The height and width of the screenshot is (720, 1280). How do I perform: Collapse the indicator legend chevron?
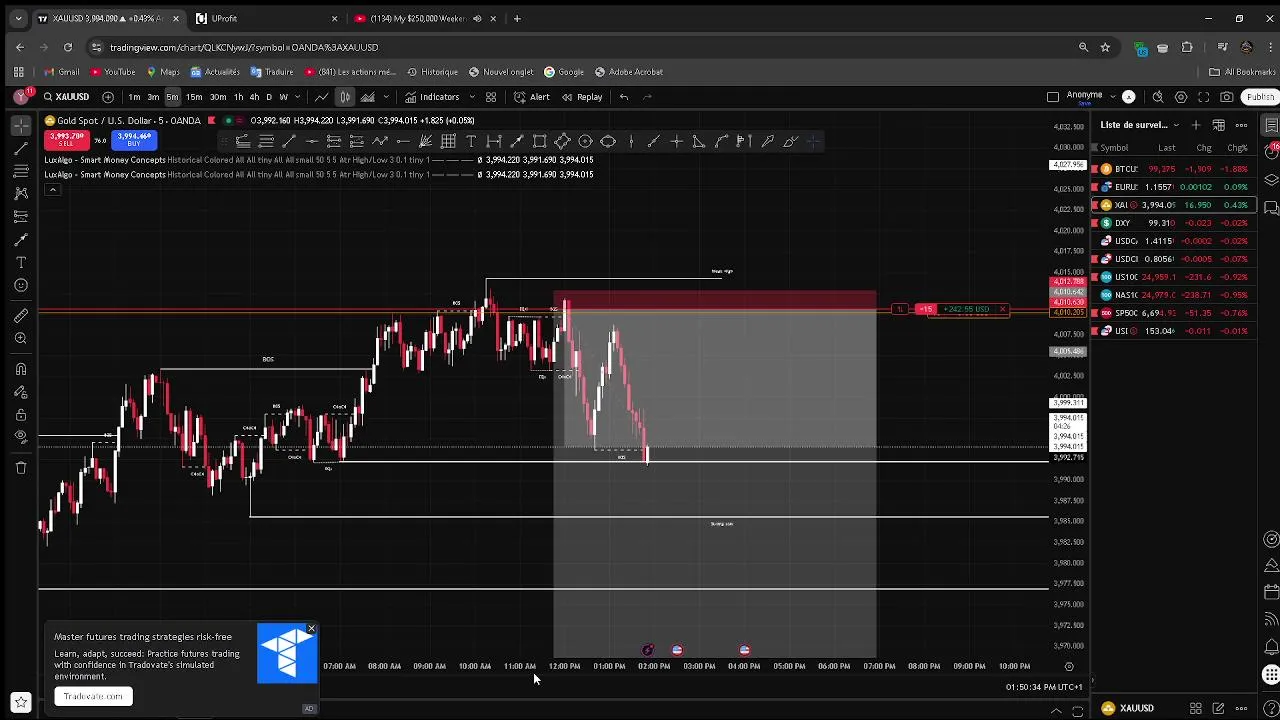52,190
